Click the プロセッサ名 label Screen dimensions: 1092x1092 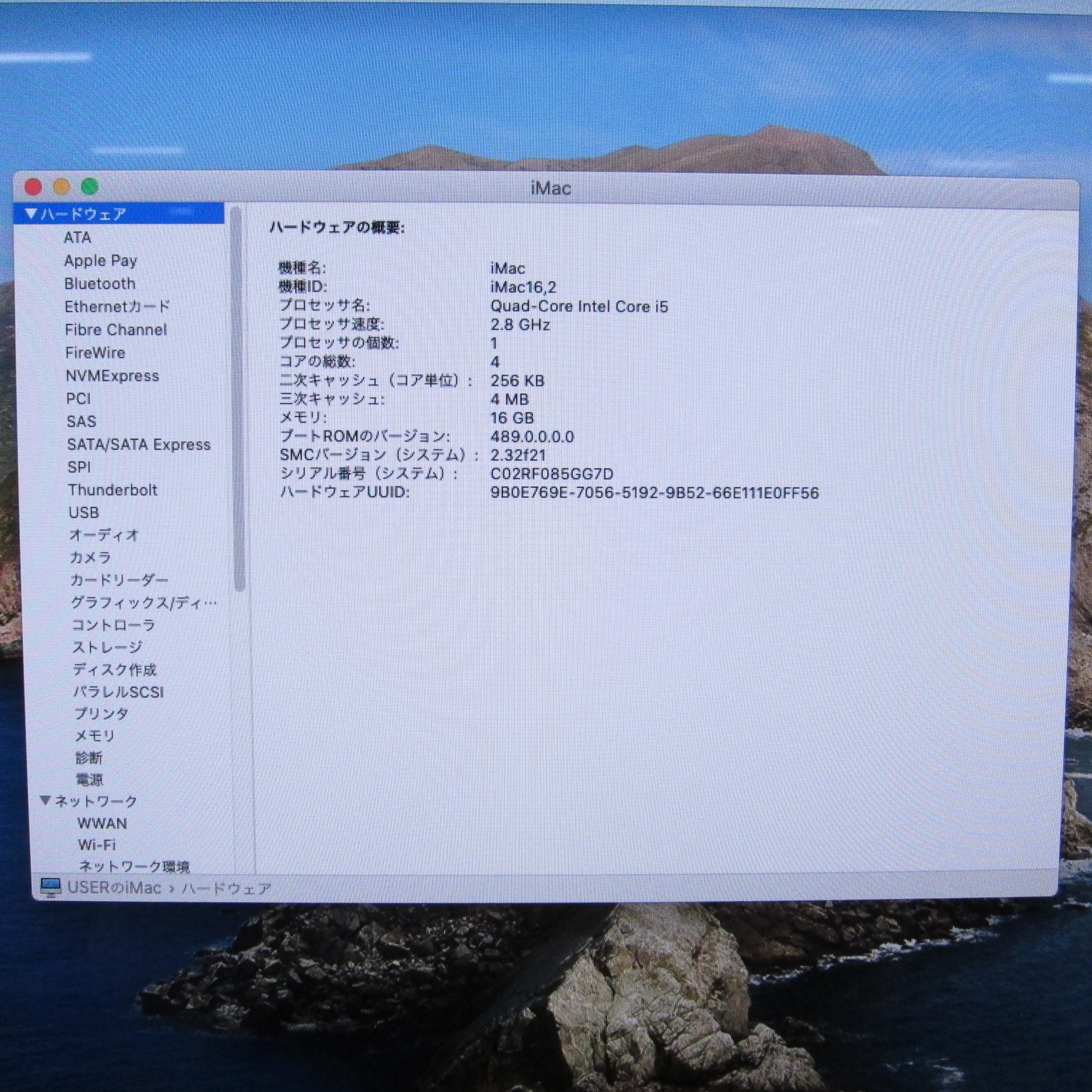[x=325, y=305]
